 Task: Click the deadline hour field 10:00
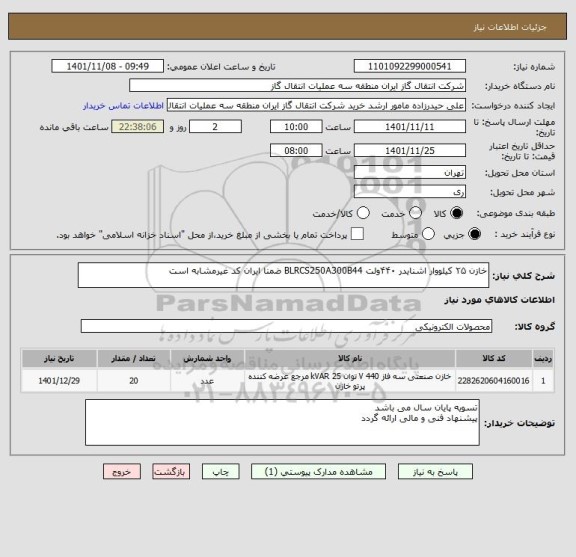point(296,127)
